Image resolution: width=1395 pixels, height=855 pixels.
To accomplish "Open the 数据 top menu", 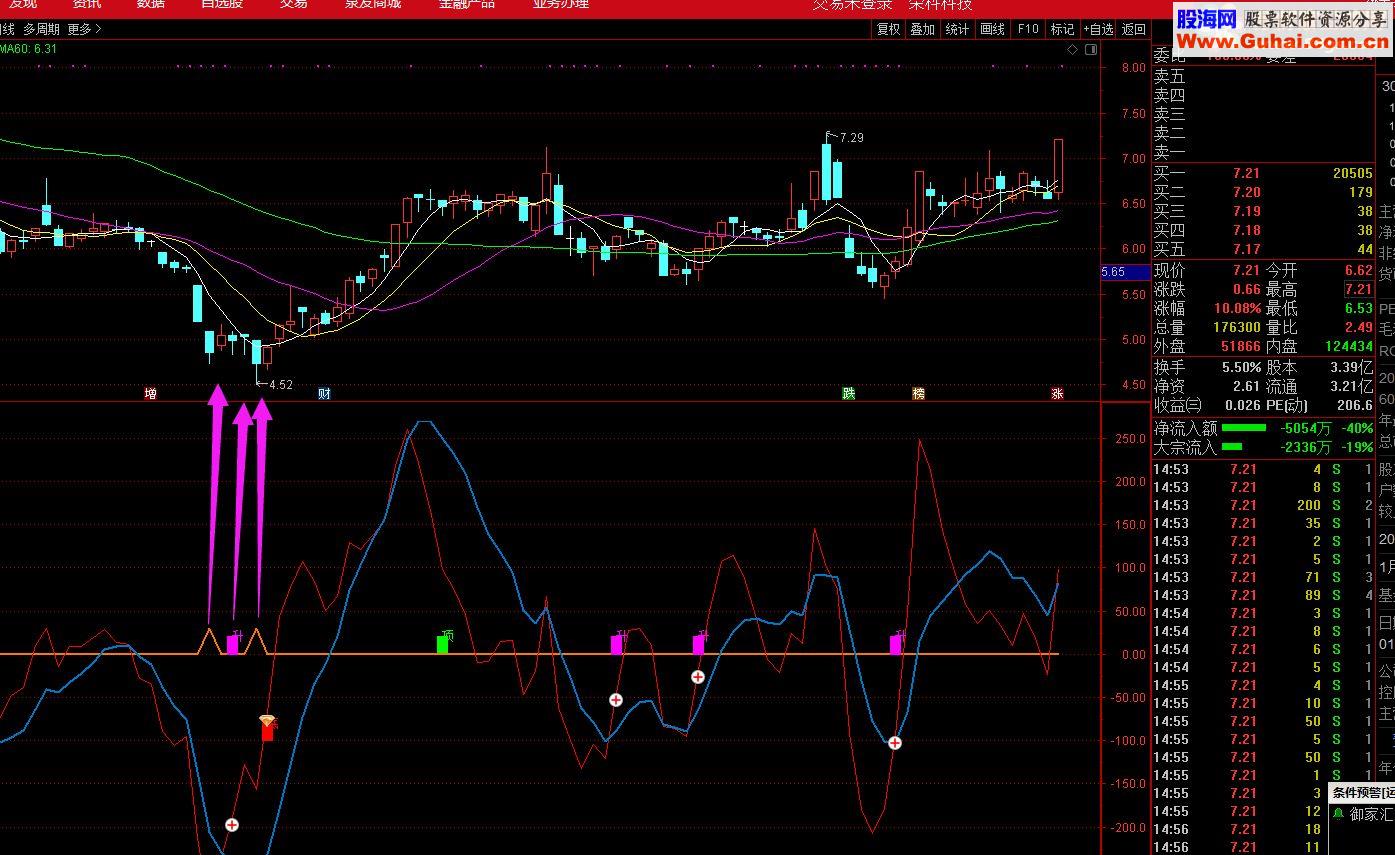I will point(151,4).
